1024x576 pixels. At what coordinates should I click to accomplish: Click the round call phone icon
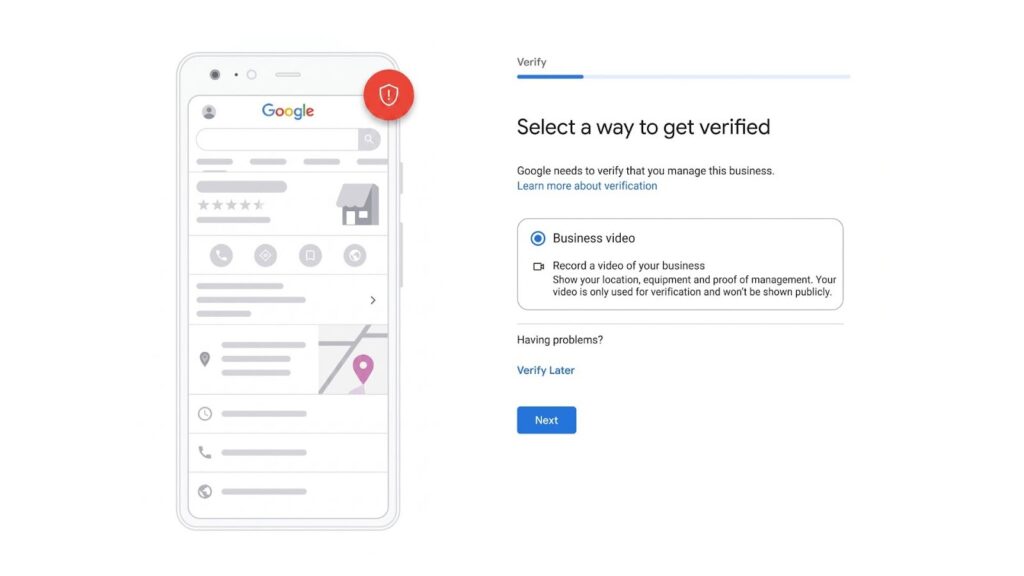coord(221,255)
